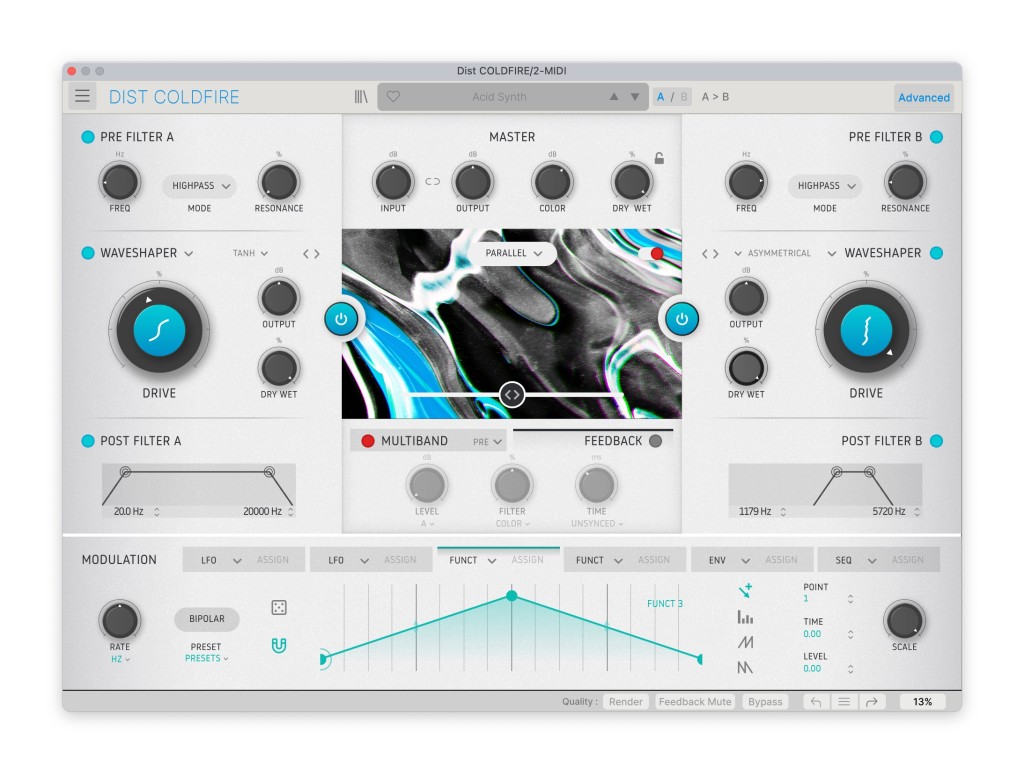This screenshot has width=1024, height=774.
Task: Click the Advanced button
Action: (x=923, y=97)
